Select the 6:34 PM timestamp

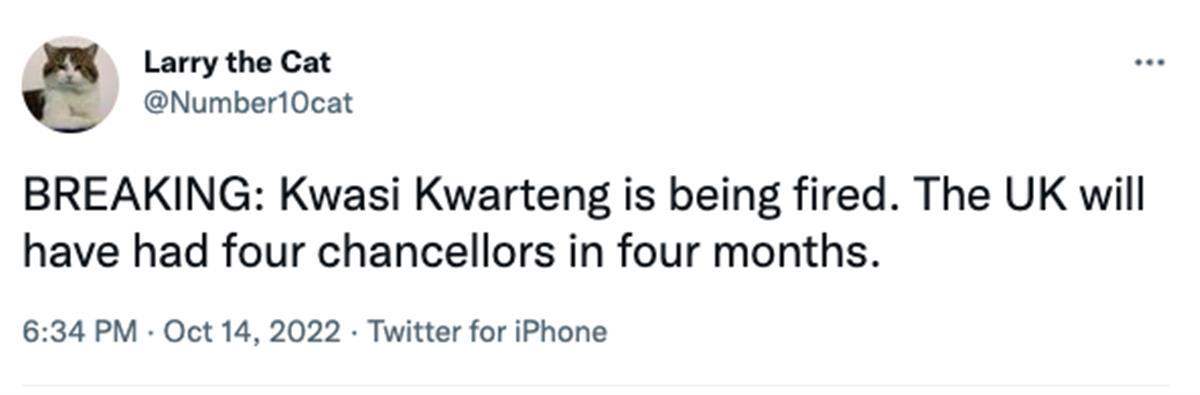pyautogui.click(x=78, y=332)
